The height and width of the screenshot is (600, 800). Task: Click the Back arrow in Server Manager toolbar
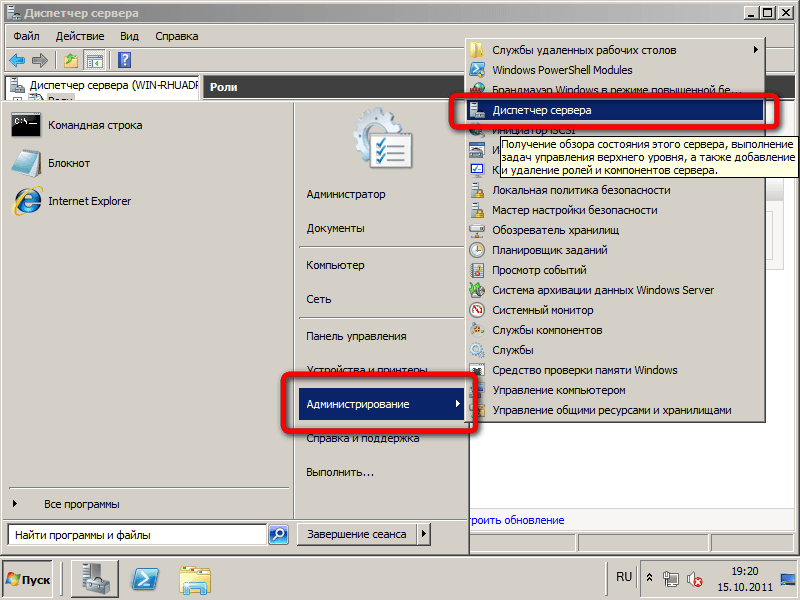[17, 61]
